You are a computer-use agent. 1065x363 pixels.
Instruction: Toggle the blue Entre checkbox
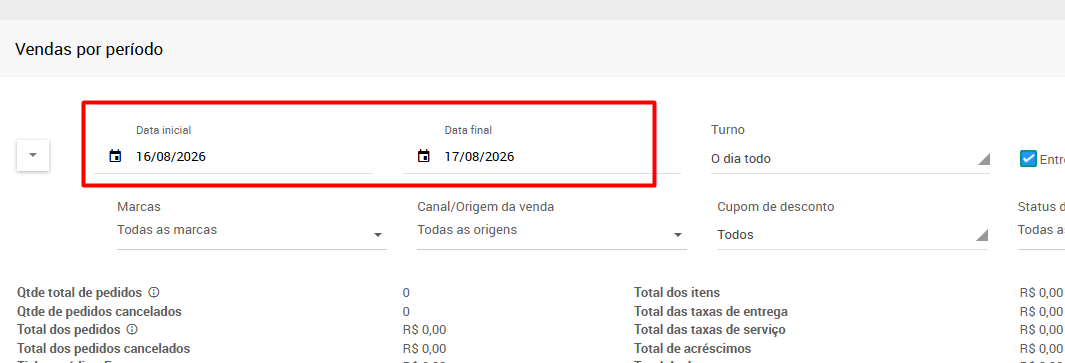pyautogui.click(x=1028, y=158)
